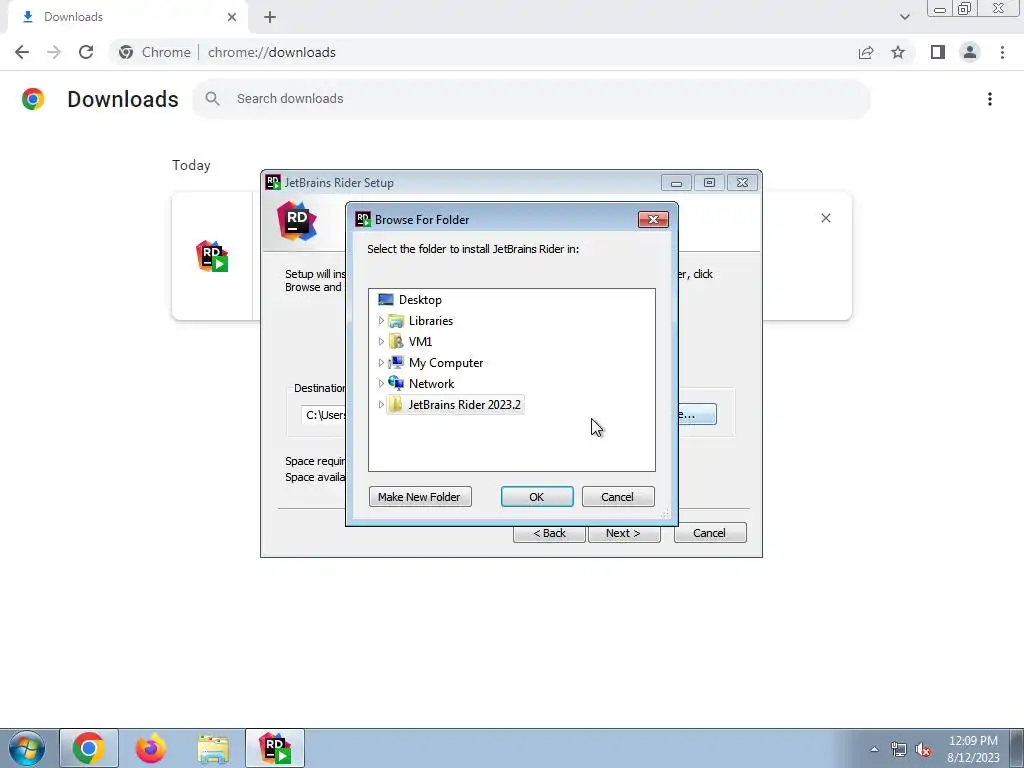1024x768 pixels.
Task: Open the tab search dropdown
Action: coord(904,17)
